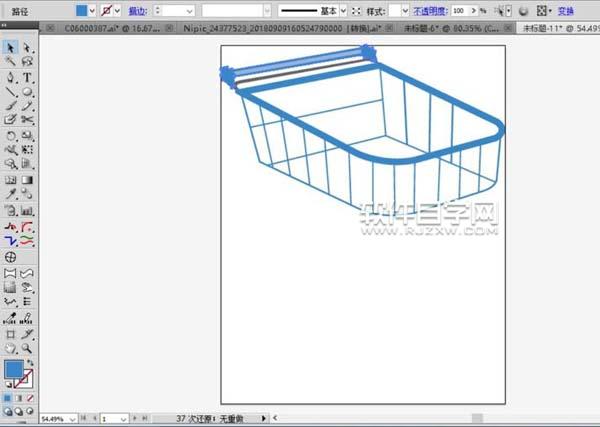This screenshot has height=427, width=600.
Task: Open the zoom level 54.49% dropdown
Action: [x=72, y=418]
